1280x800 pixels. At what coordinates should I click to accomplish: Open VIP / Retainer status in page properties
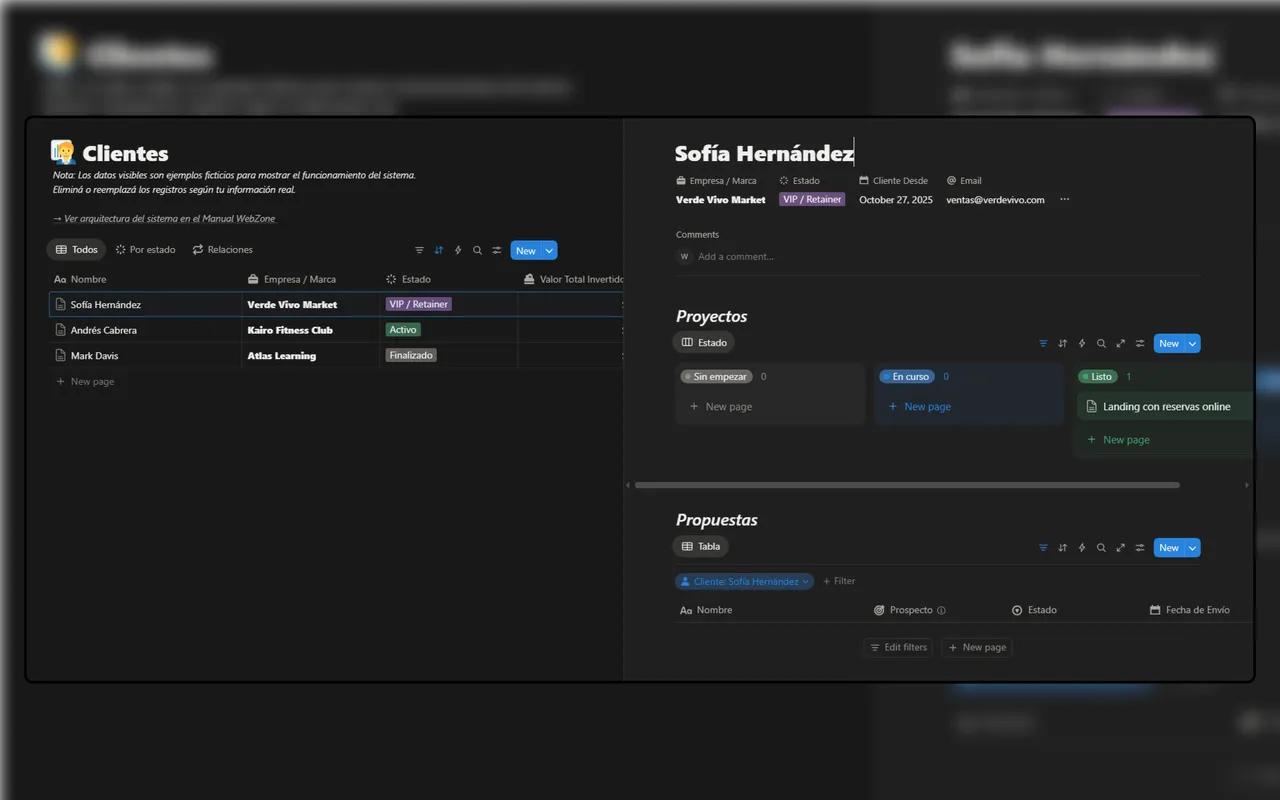point(811,199)
